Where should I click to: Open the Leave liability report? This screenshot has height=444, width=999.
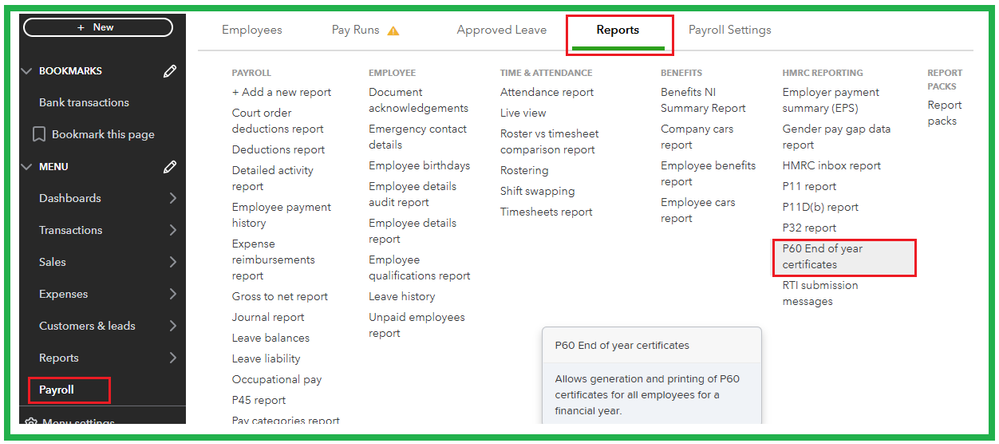coord(266,359)
